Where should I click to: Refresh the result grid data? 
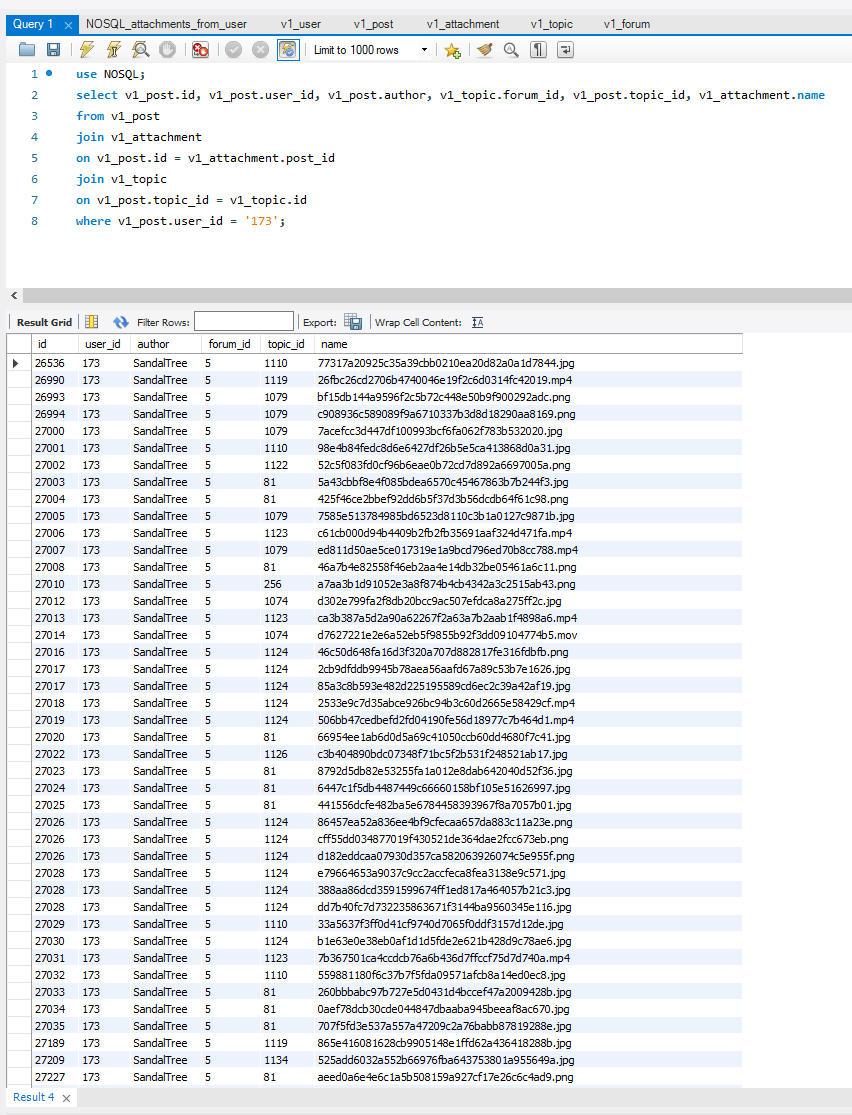point(121,322)
